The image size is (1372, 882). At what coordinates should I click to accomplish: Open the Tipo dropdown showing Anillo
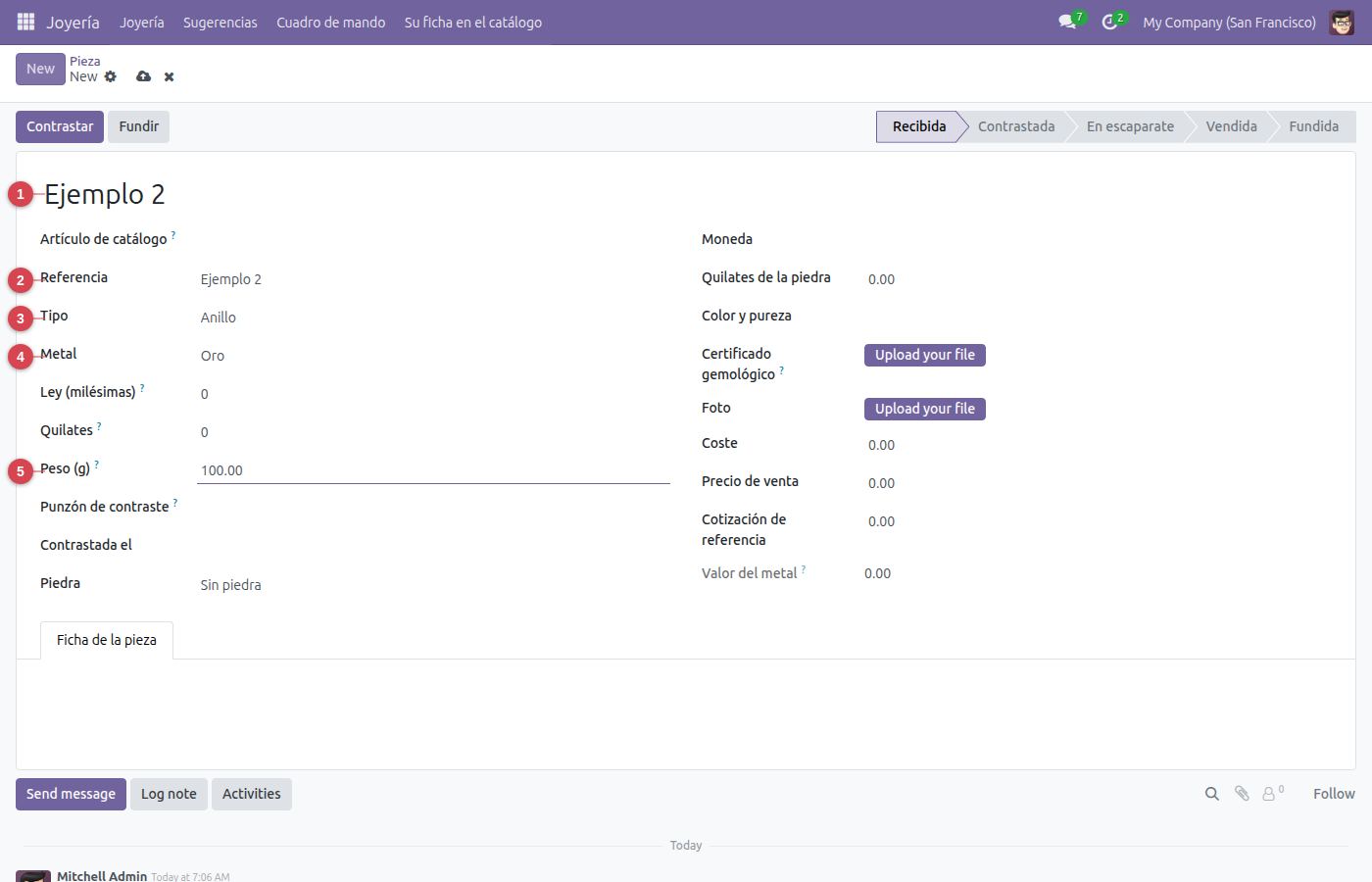433,318
